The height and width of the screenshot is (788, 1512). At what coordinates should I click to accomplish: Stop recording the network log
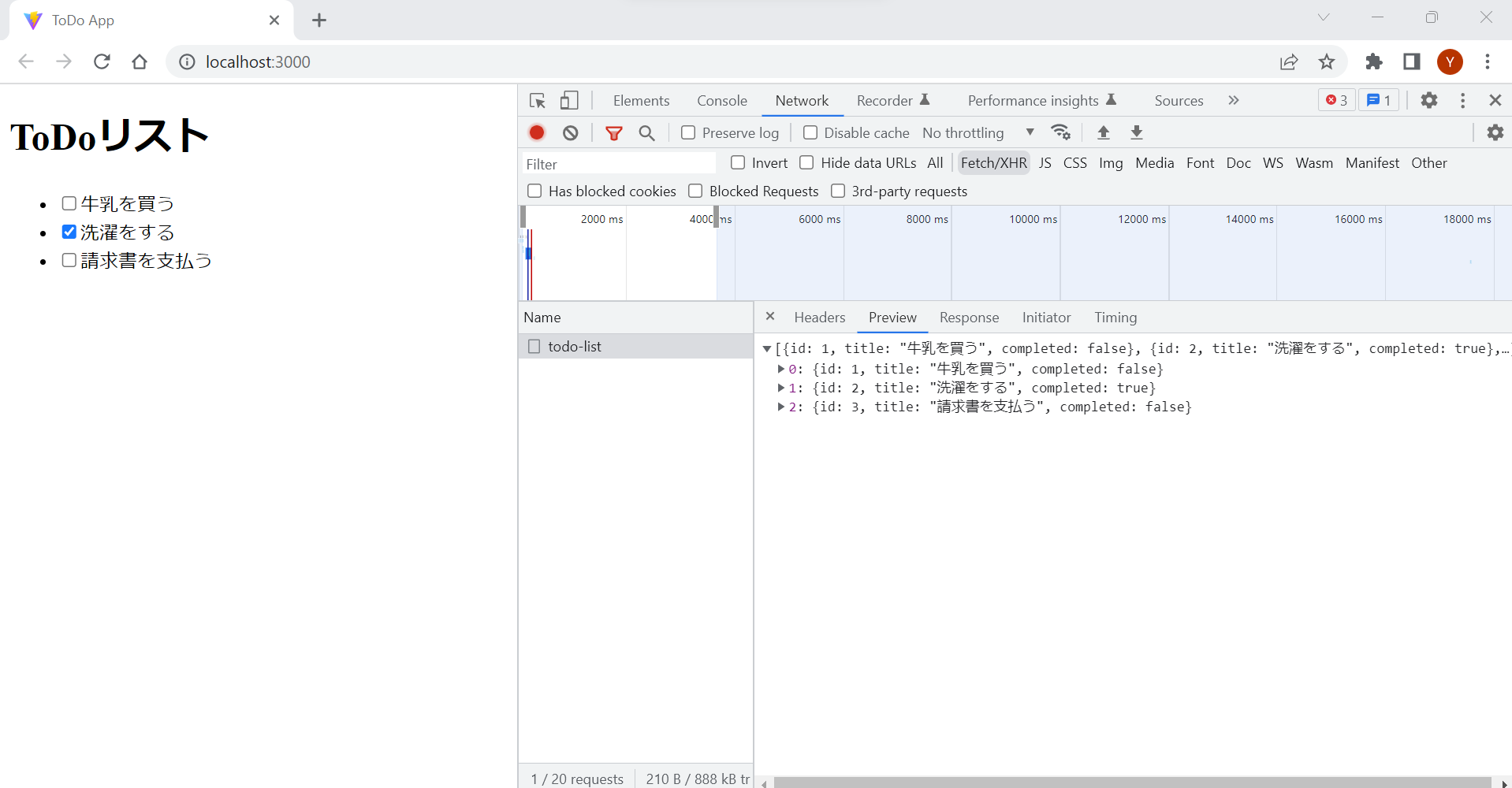coord(537,132)
